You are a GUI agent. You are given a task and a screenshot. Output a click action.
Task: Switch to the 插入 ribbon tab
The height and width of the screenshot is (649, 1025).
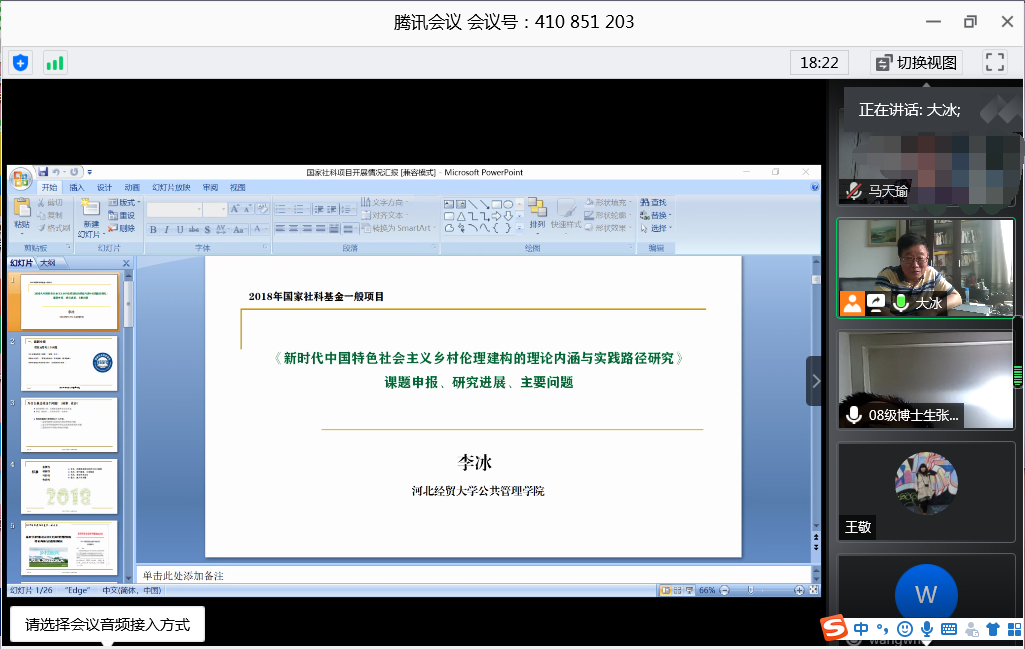point(77,187)
